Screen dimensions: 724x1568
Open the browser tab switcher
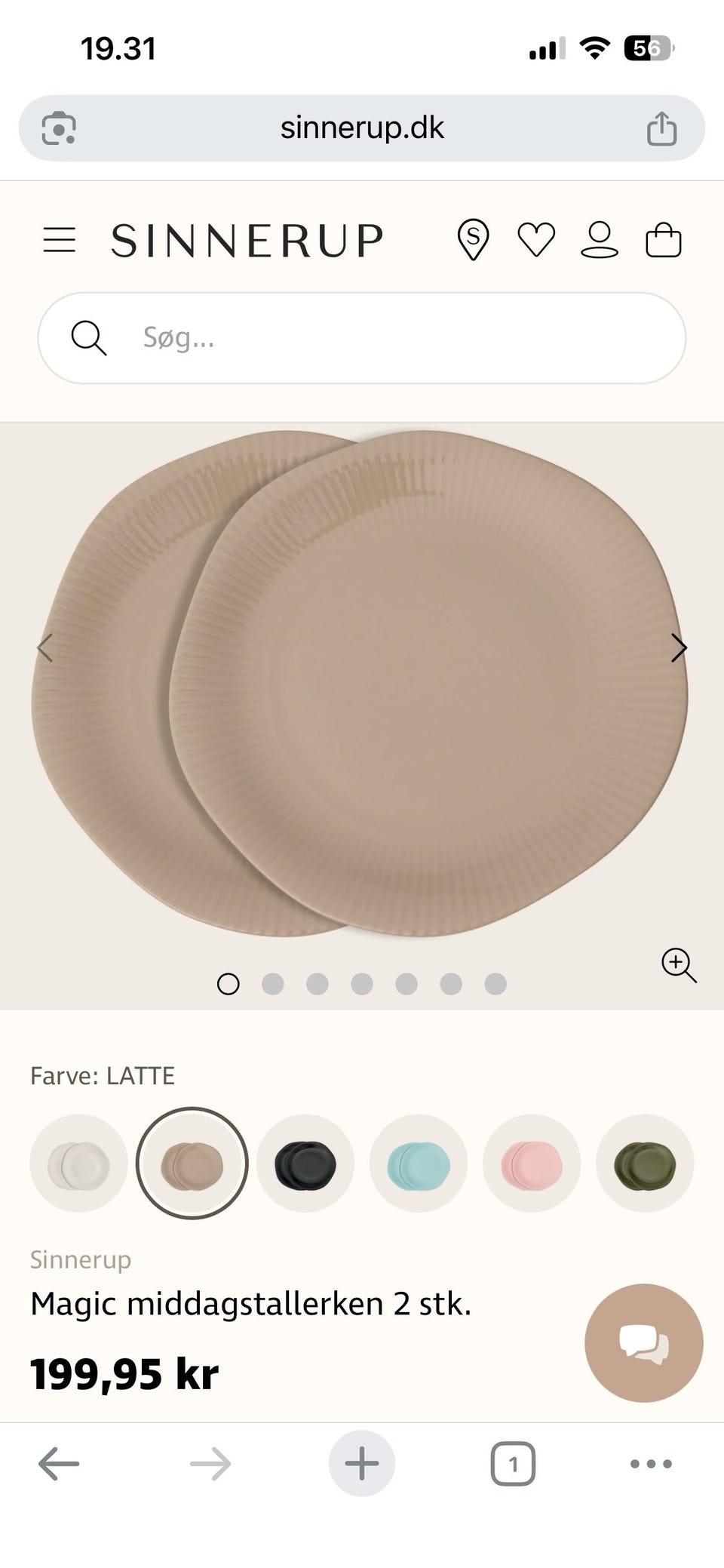point(513,1464)
